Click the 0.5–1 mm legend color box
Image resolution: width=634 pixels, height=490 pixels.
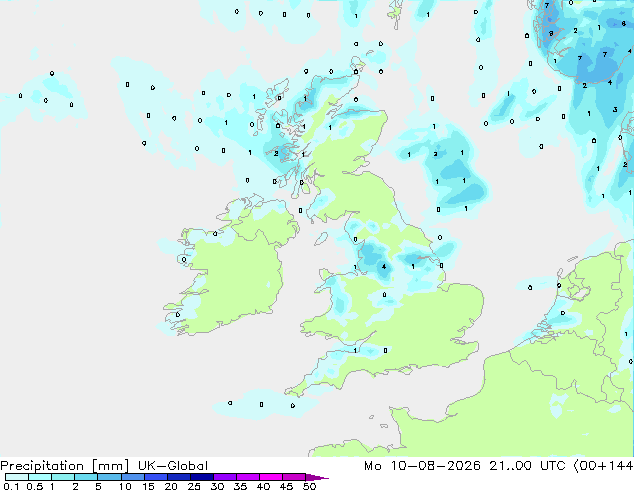pyautogui.click(x=40, y=477)
